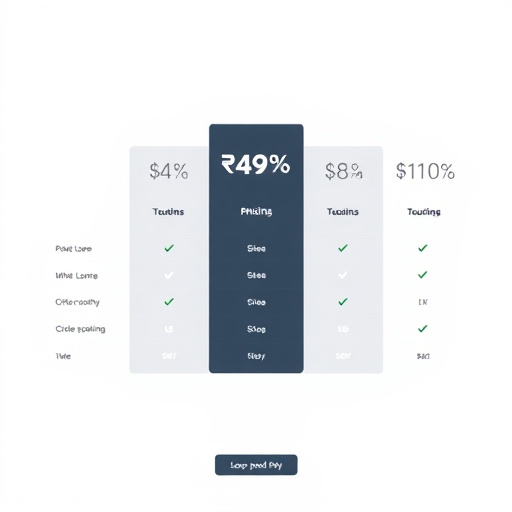Click the green checkmark in the $8 column's third row

pyautogui.click(x=343, y=302)
